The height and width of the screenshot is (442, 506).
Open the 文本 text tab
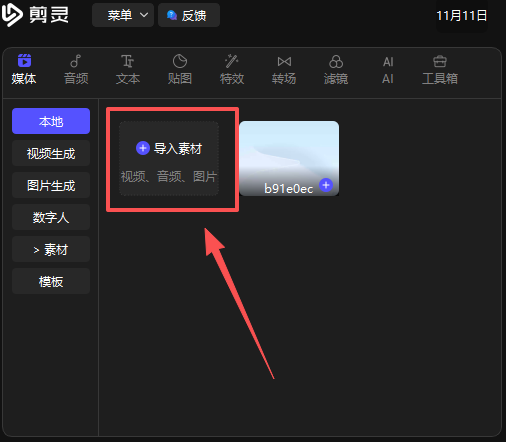pyautogui.click(x=128, y=69)
